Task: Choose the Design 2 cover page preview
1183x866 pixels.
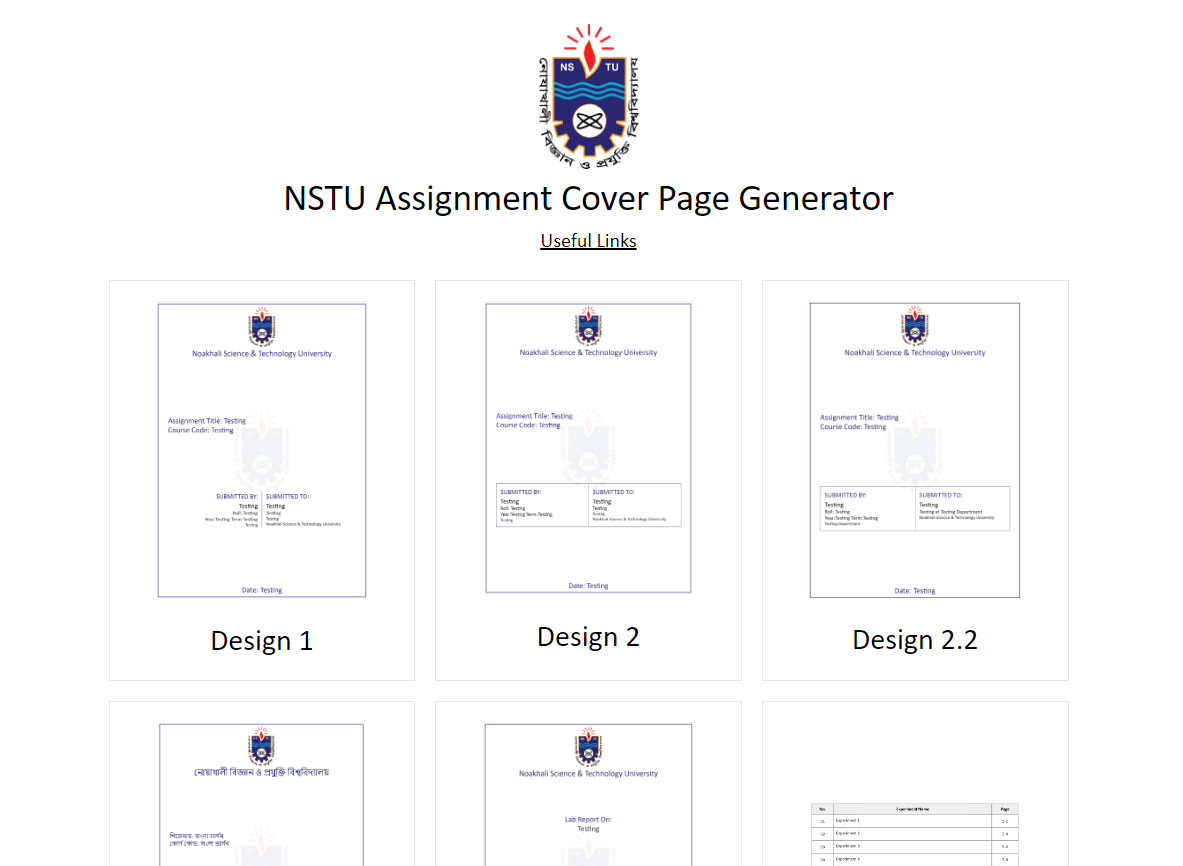Action: coord(588,448)
